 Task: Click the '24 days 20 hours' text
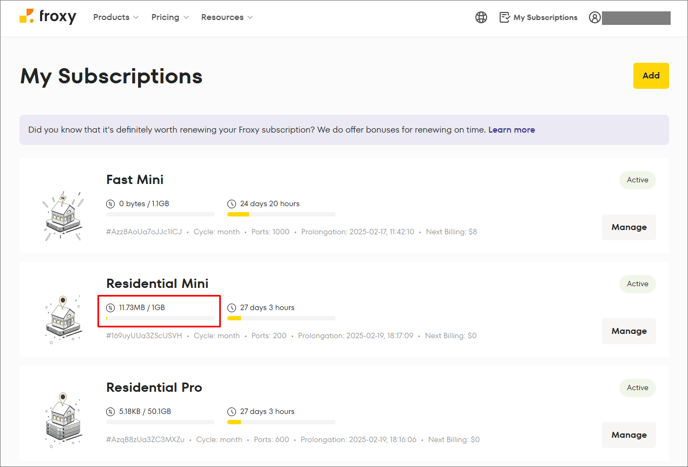tap(270, 204)
